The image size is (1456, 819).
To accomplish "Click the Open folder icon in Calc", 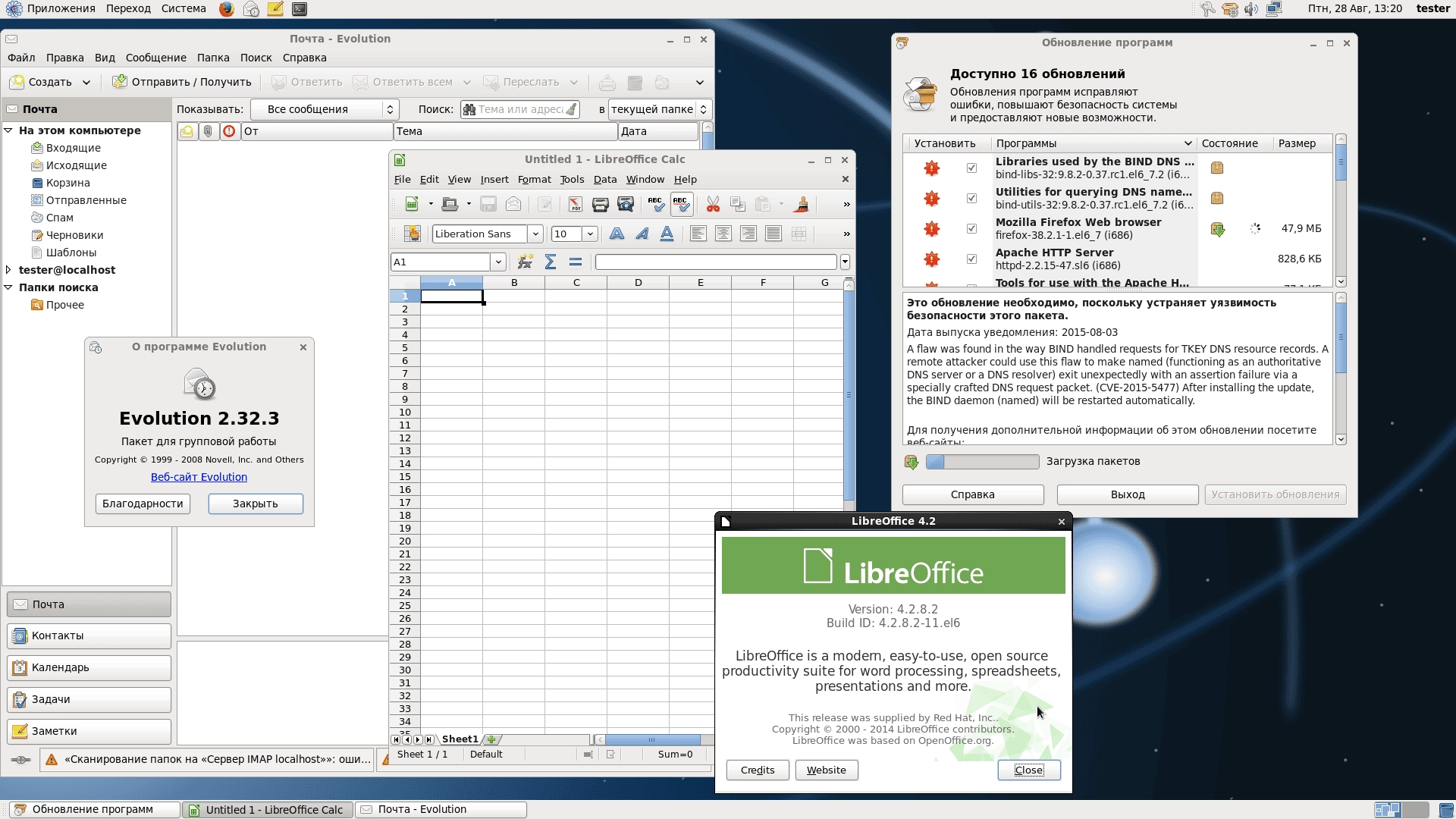I will click(x=450, y=205).
